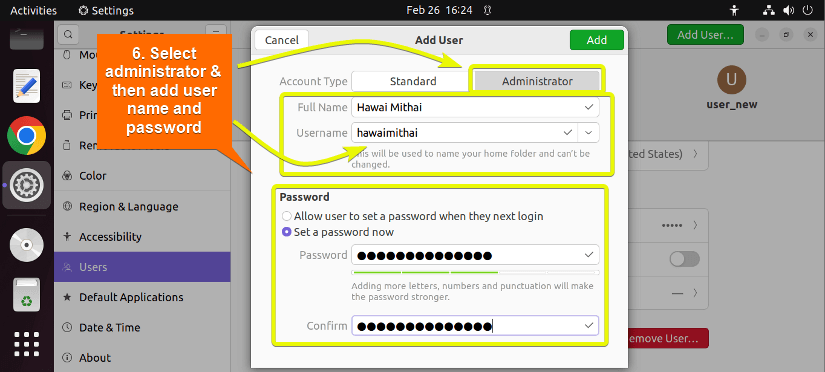Viewport: 825px width, 372px height.
Task: Open the Activities overview
Action: click(34, 10)
